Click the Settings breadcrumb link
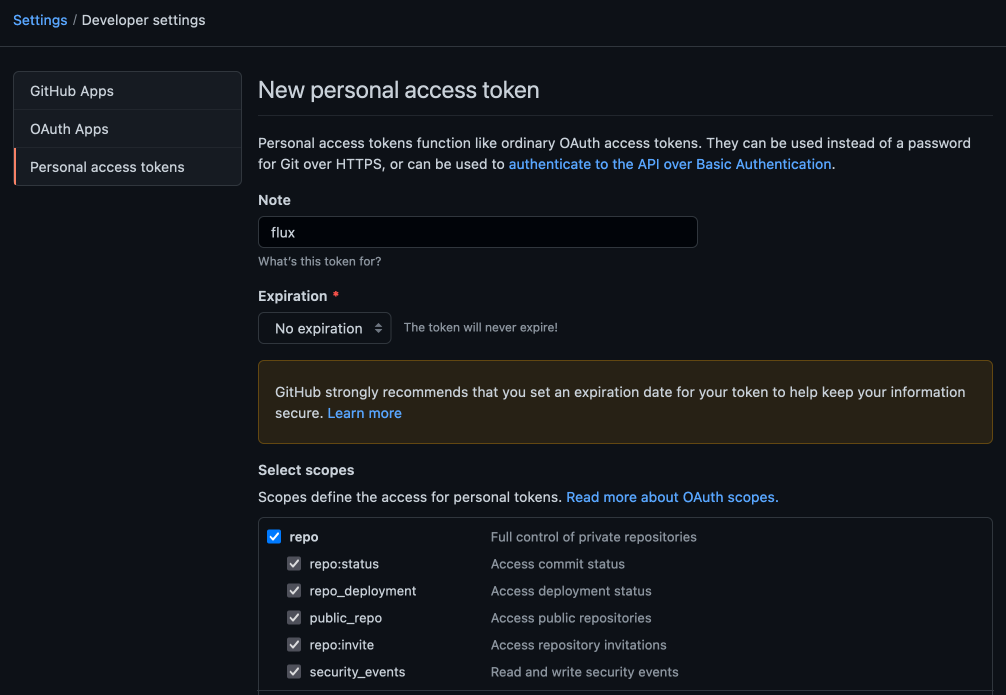Viewport: 1006px width, 695px height. click(x=40, y=20)
